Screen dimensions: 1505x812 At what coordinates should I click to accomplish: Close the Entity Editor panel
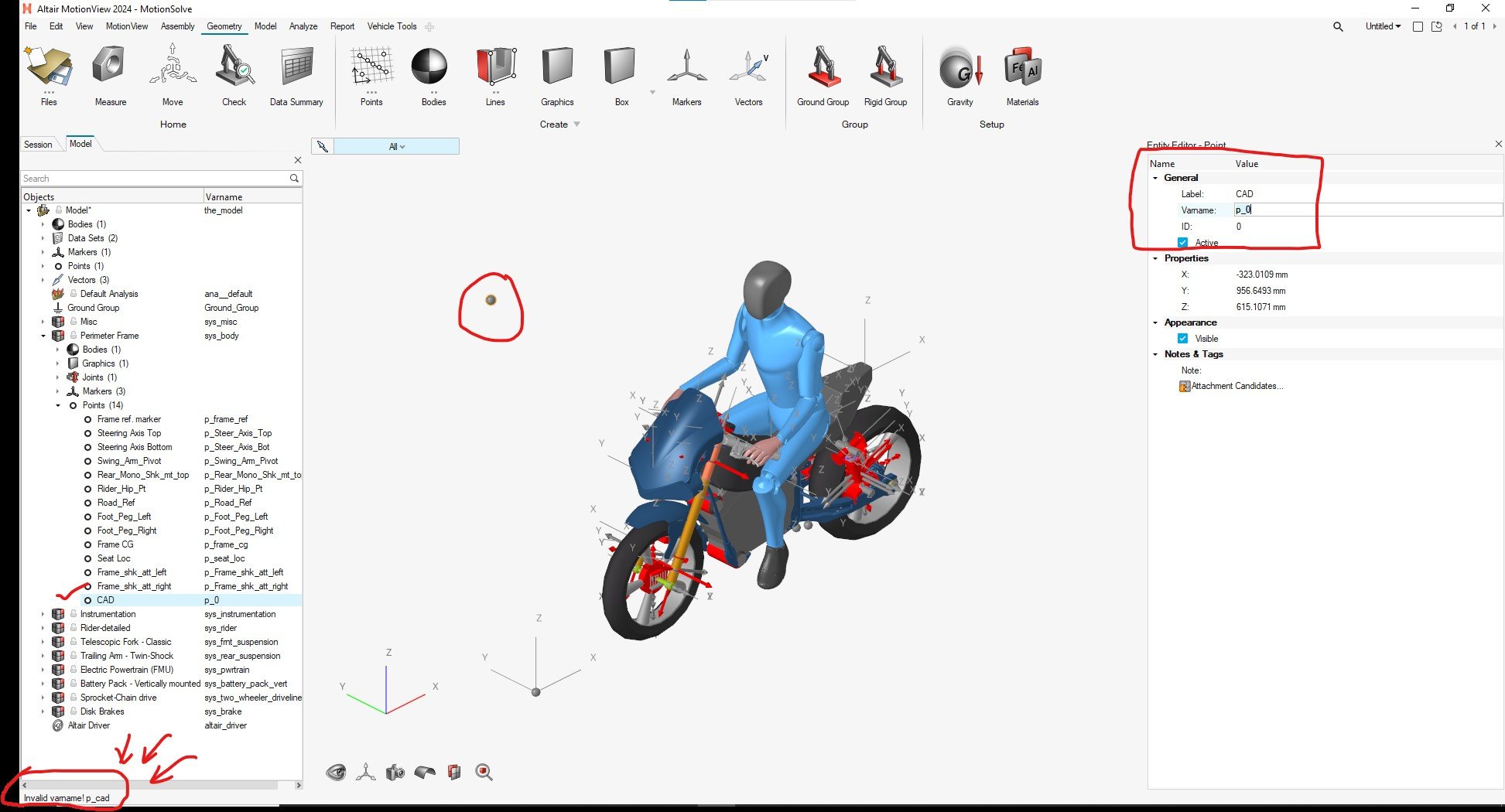click(1498, 144)
